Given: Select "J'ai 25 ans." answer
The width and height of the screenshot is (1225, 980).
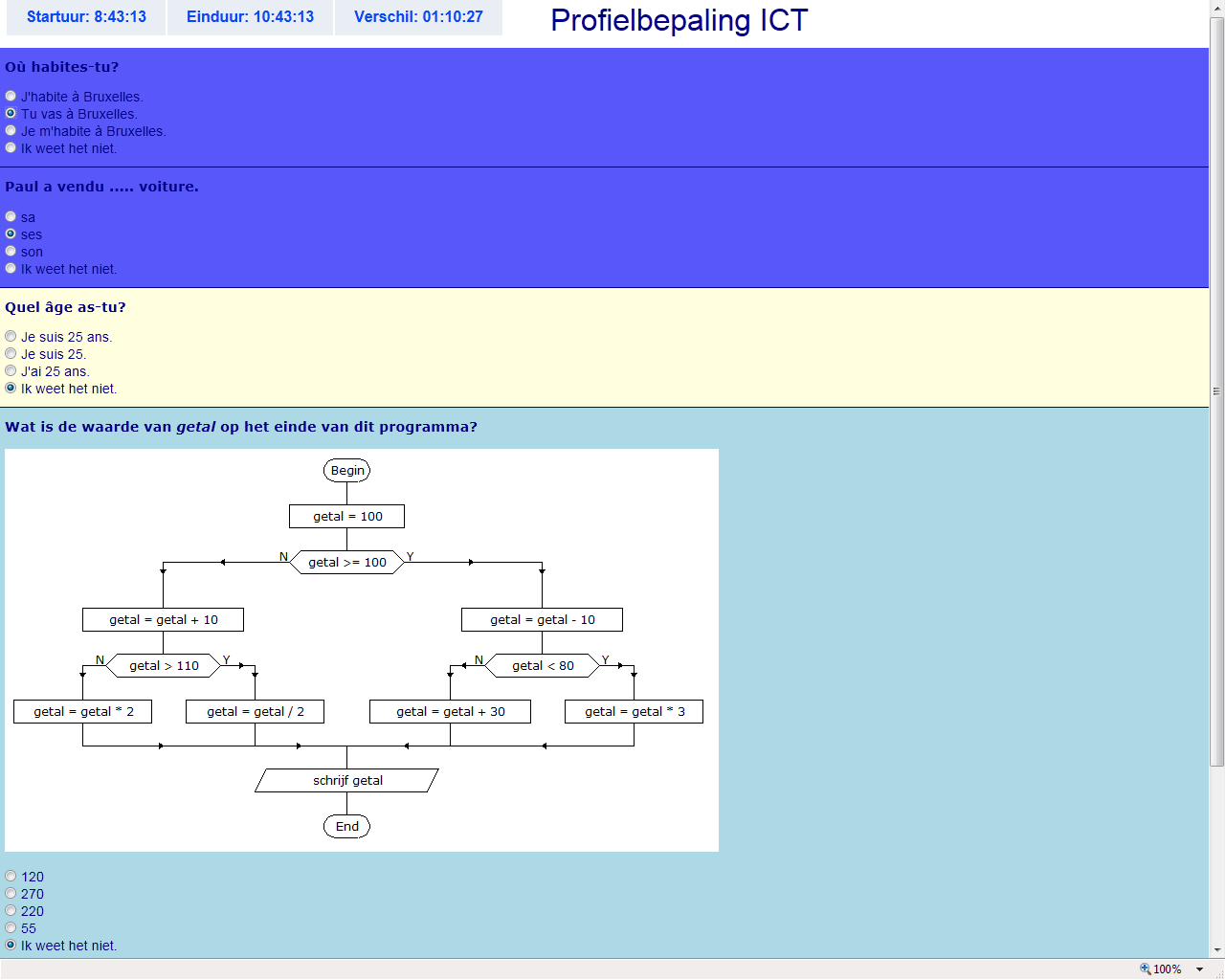Looking at the screenshot, I should pyautogui.click(x=11, y=371).
